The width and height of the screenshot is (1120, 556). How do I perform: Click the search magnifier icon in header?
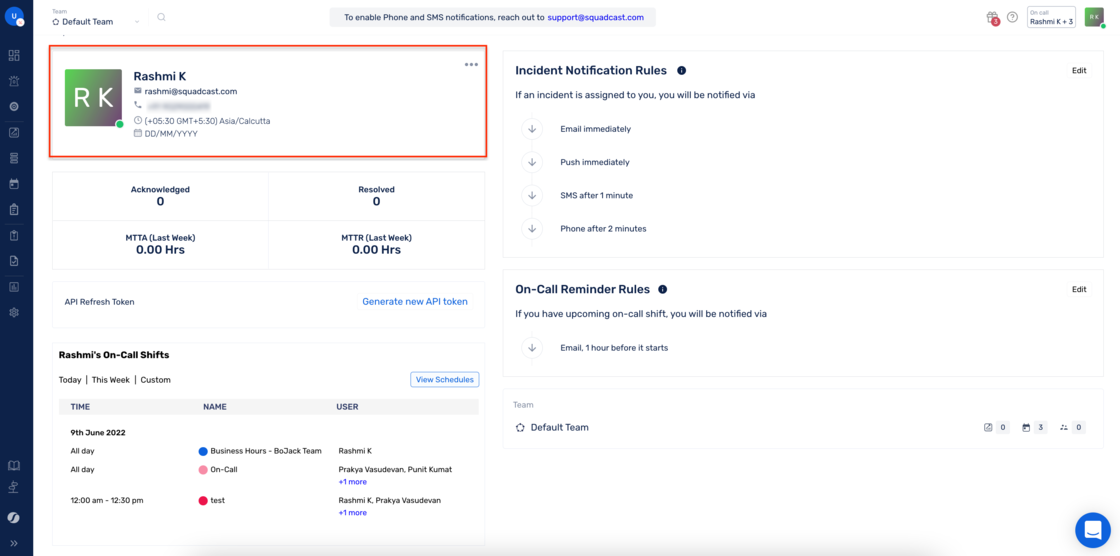click(x=161, y=17)
